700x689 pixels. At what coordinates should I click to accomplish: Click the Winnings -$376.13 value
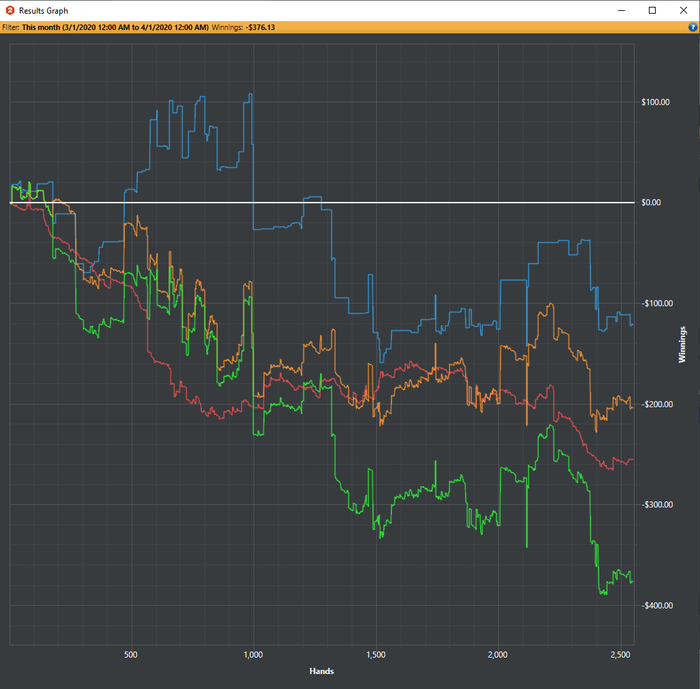click(260, 27)
